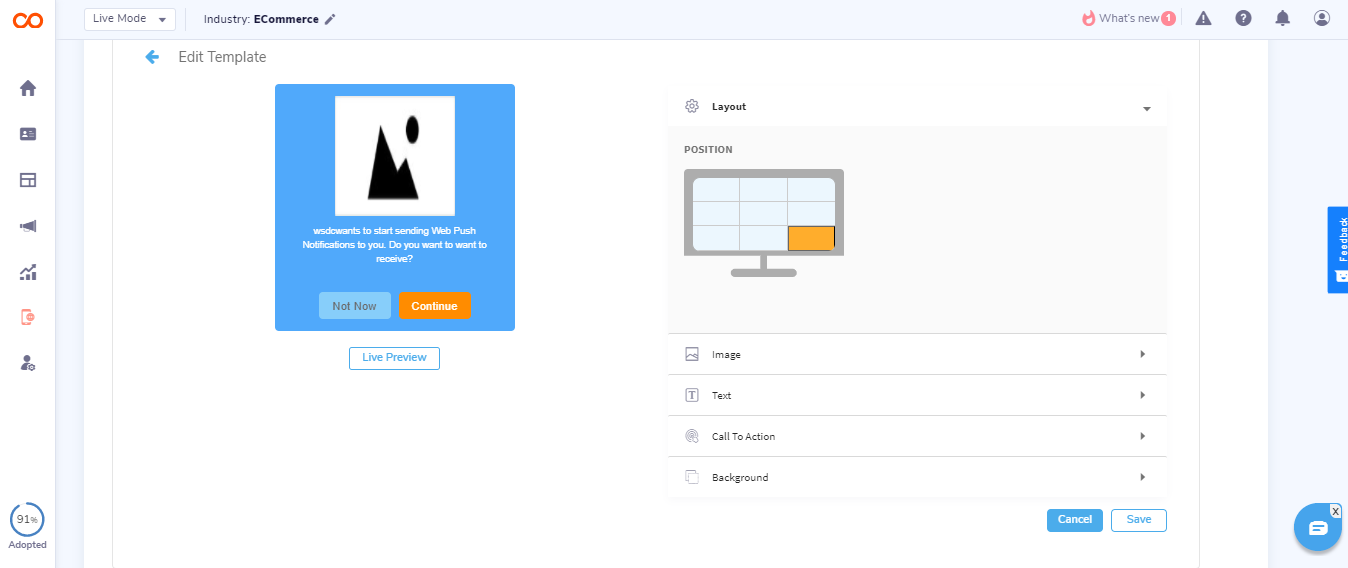Select the top-left position cell on monitor
Screen dimensions: 1348x568
[x=716, y=189]
